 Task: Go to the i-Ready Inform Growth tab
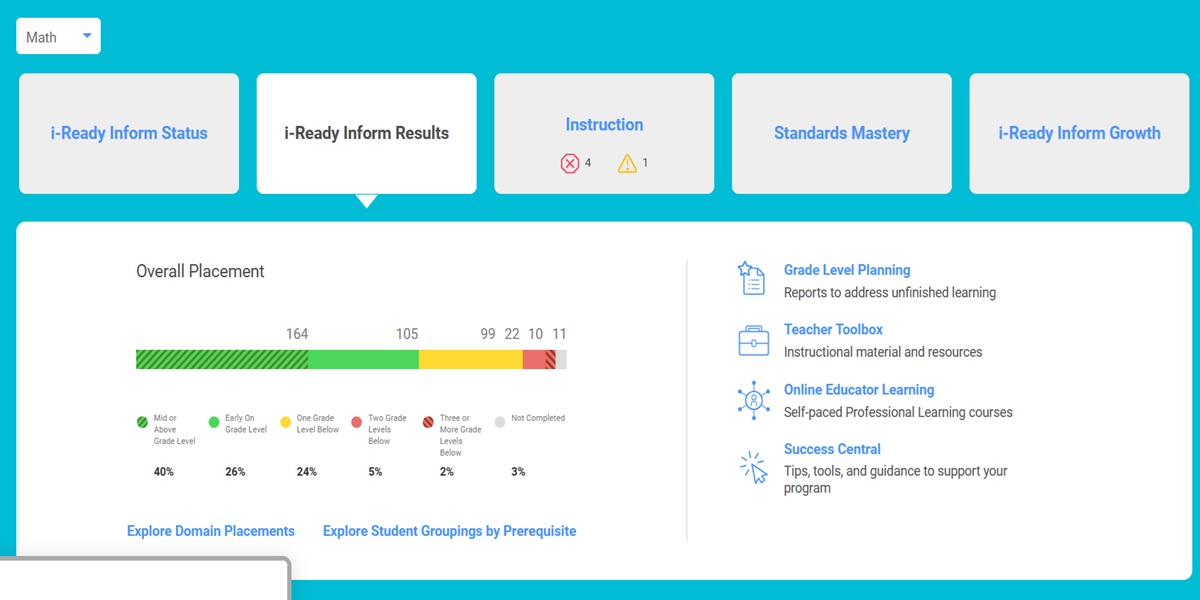1078,133
